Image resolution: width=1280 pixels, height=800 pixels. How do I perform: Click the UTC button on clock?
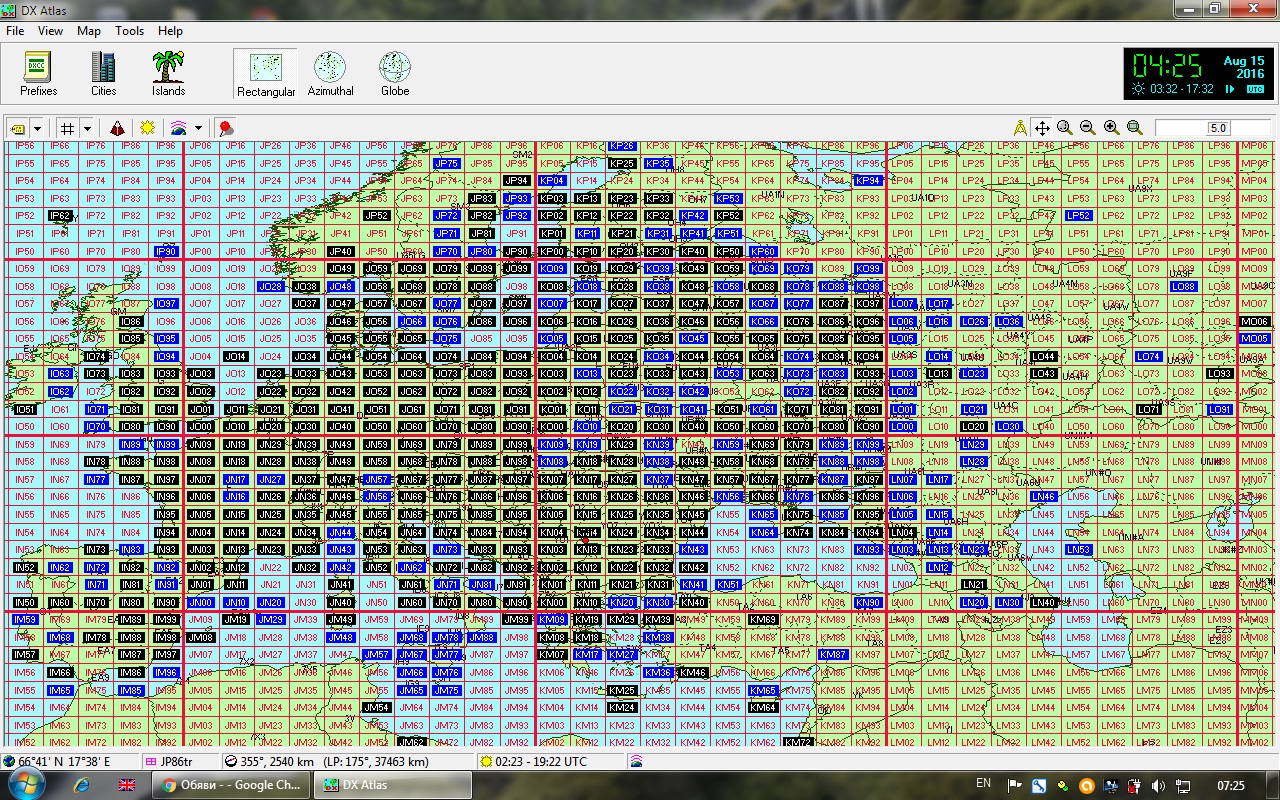pos(1255,89)
